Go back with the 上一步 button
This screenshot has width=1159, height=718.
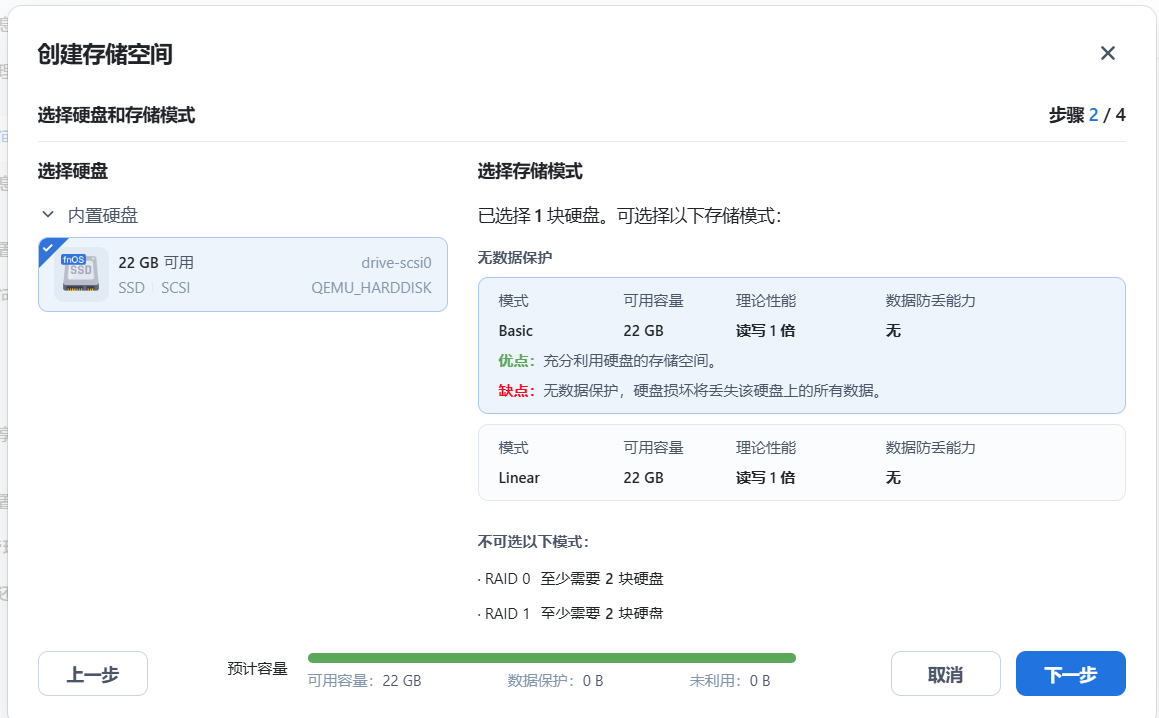tap(92, 674)
